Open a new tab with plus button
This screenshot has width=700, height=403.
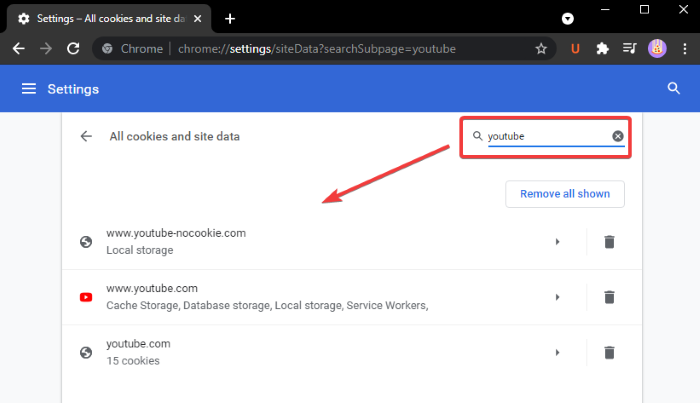[x=230, y=18]
